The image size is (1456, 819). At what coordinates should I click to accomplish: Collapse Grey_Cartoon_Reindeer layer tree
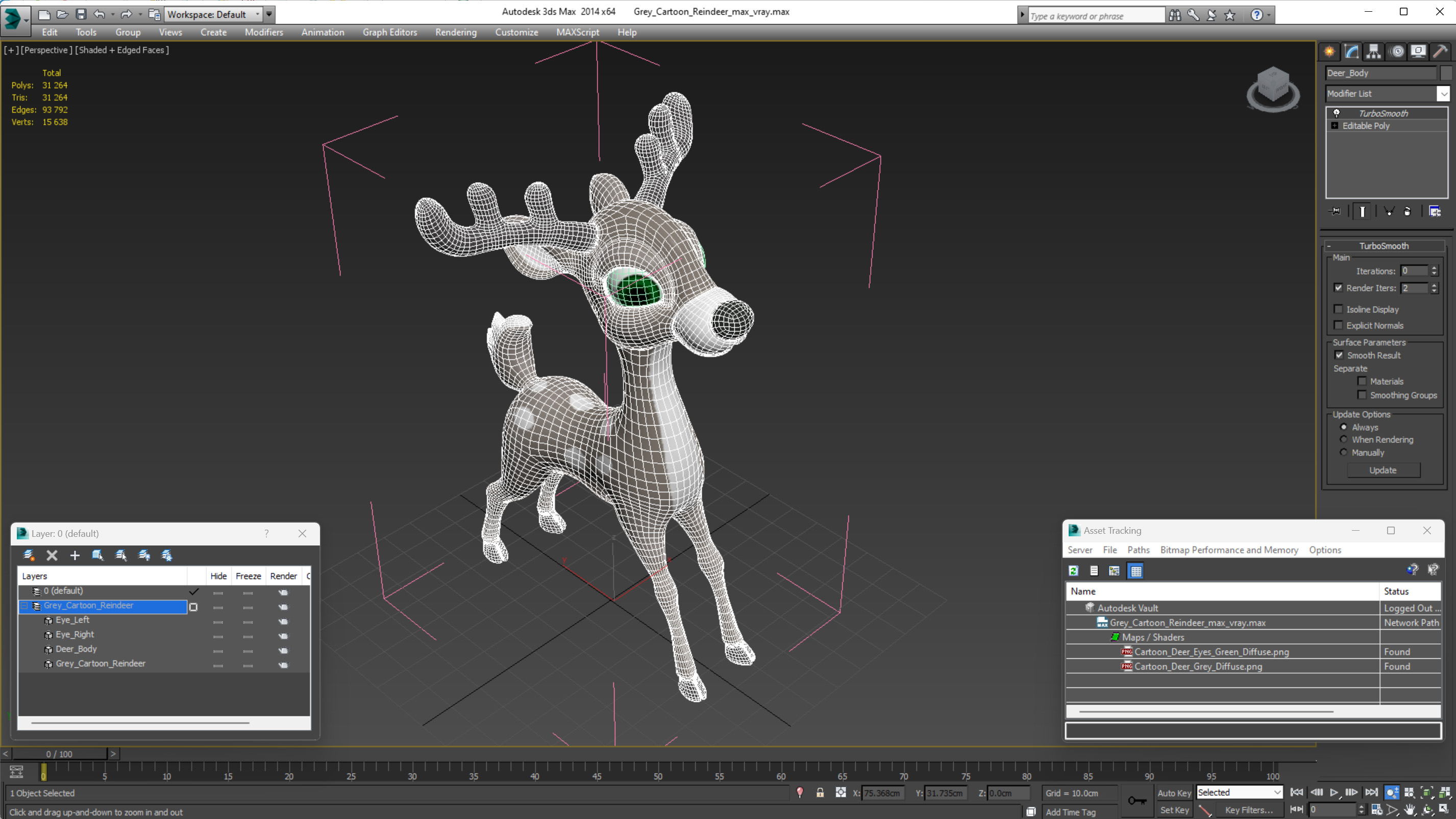(24, 605)
